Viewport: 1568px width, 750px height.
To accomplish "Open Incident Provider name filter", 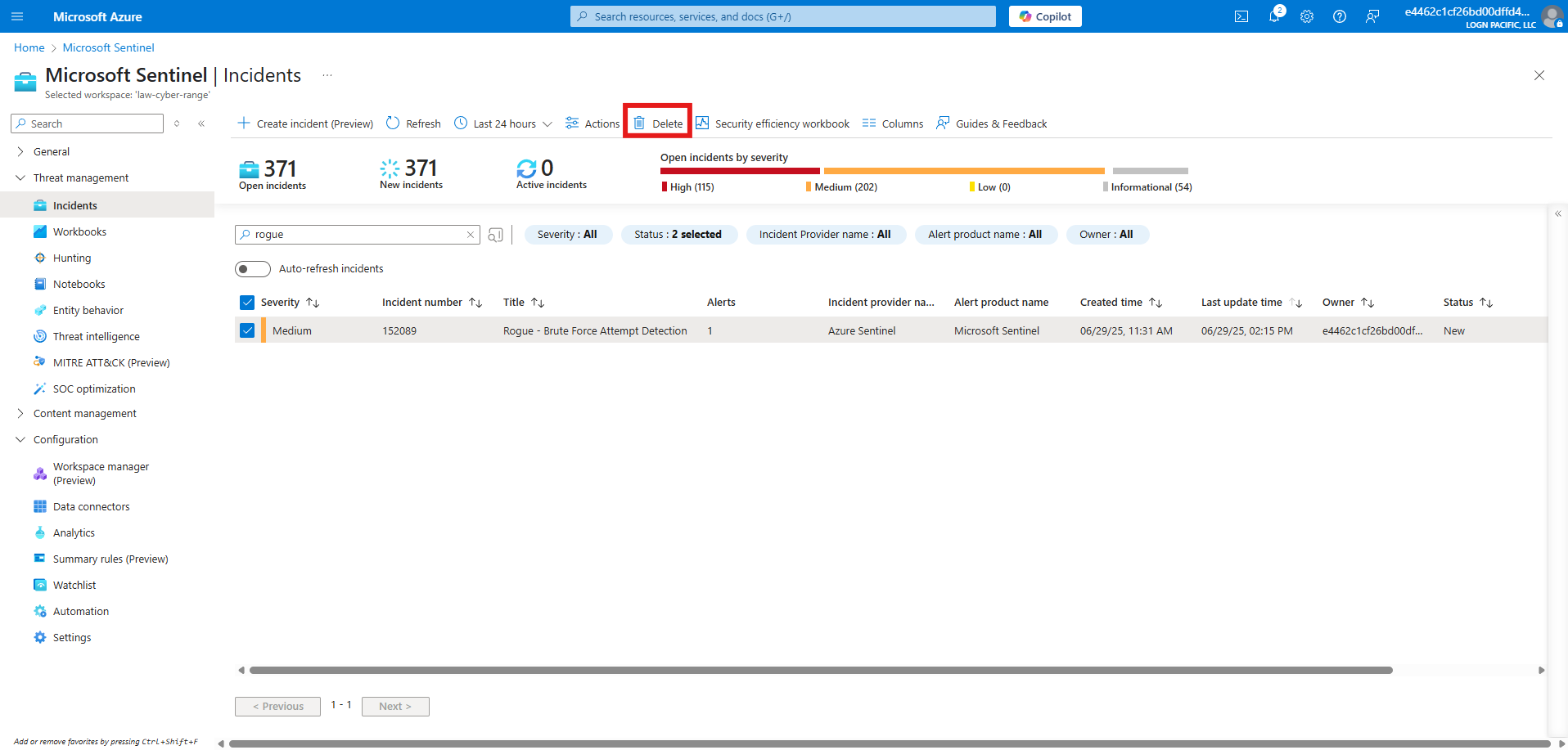I will [825, 235].
